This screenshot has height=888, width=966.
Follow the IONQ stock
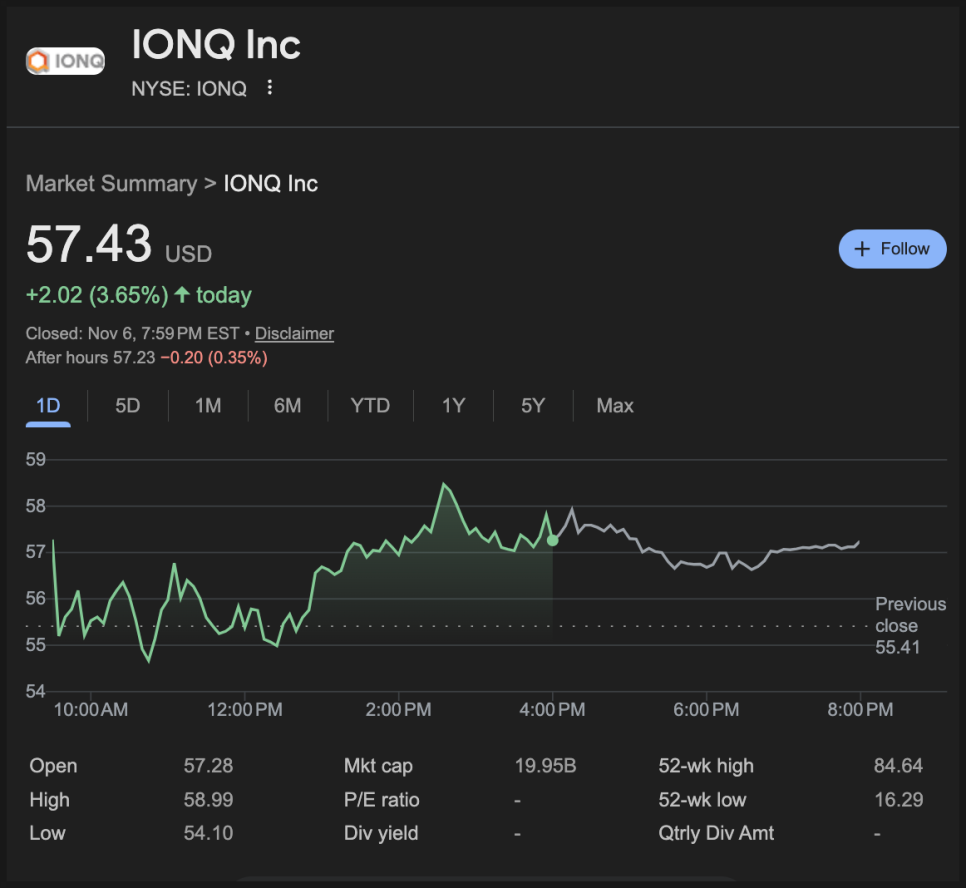pyautogui.click(x=892, y=249)
